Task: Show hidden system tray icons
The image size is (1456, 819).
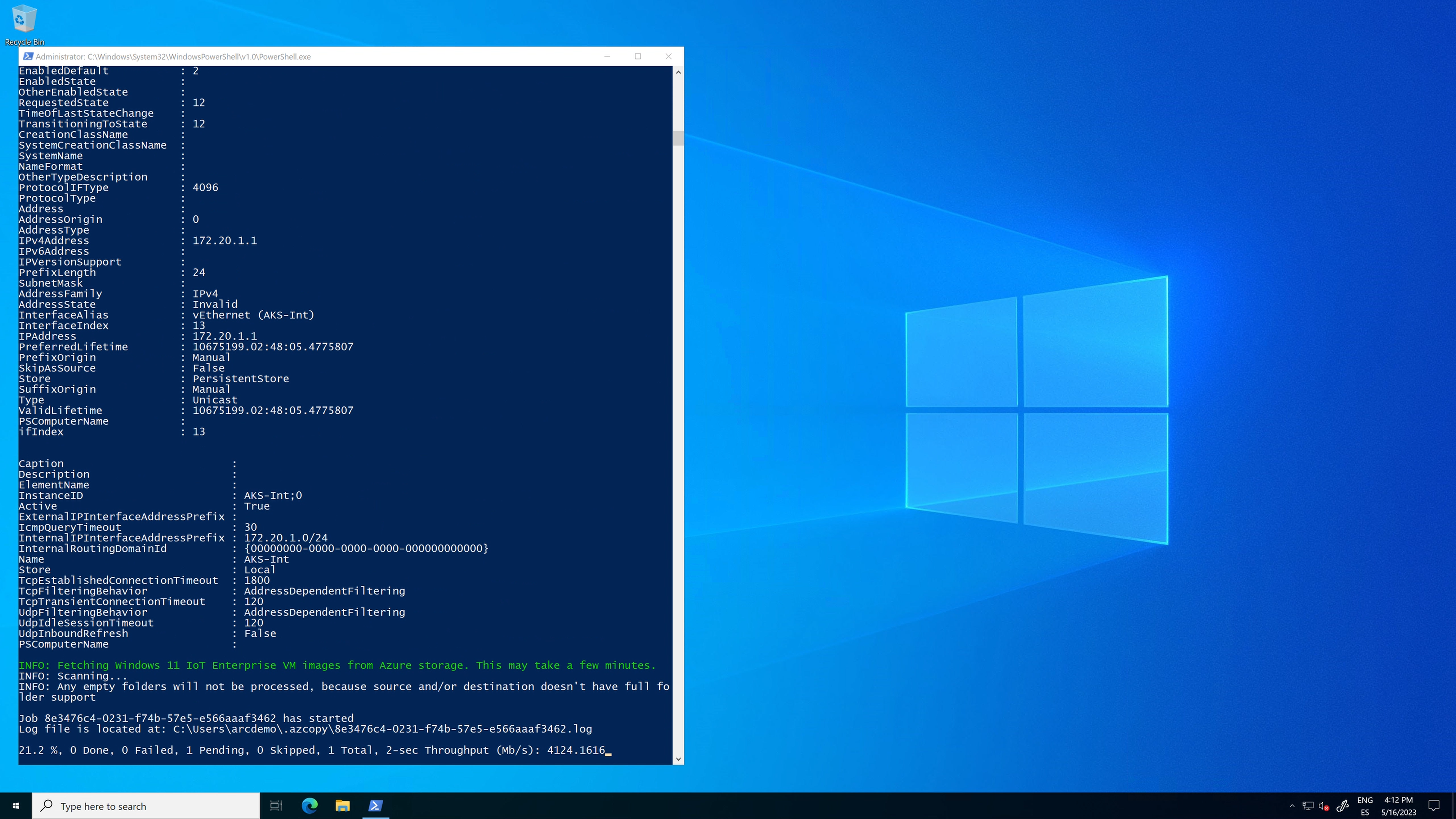Action: pos(1291,806)
